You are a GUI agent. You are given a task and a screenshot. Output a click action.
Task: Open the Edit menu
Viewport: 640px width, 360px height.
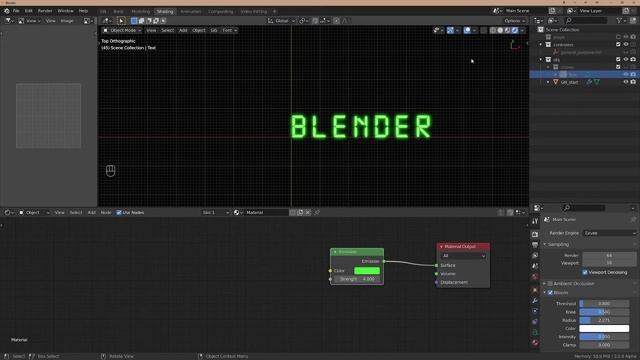(x=29, y=11)
